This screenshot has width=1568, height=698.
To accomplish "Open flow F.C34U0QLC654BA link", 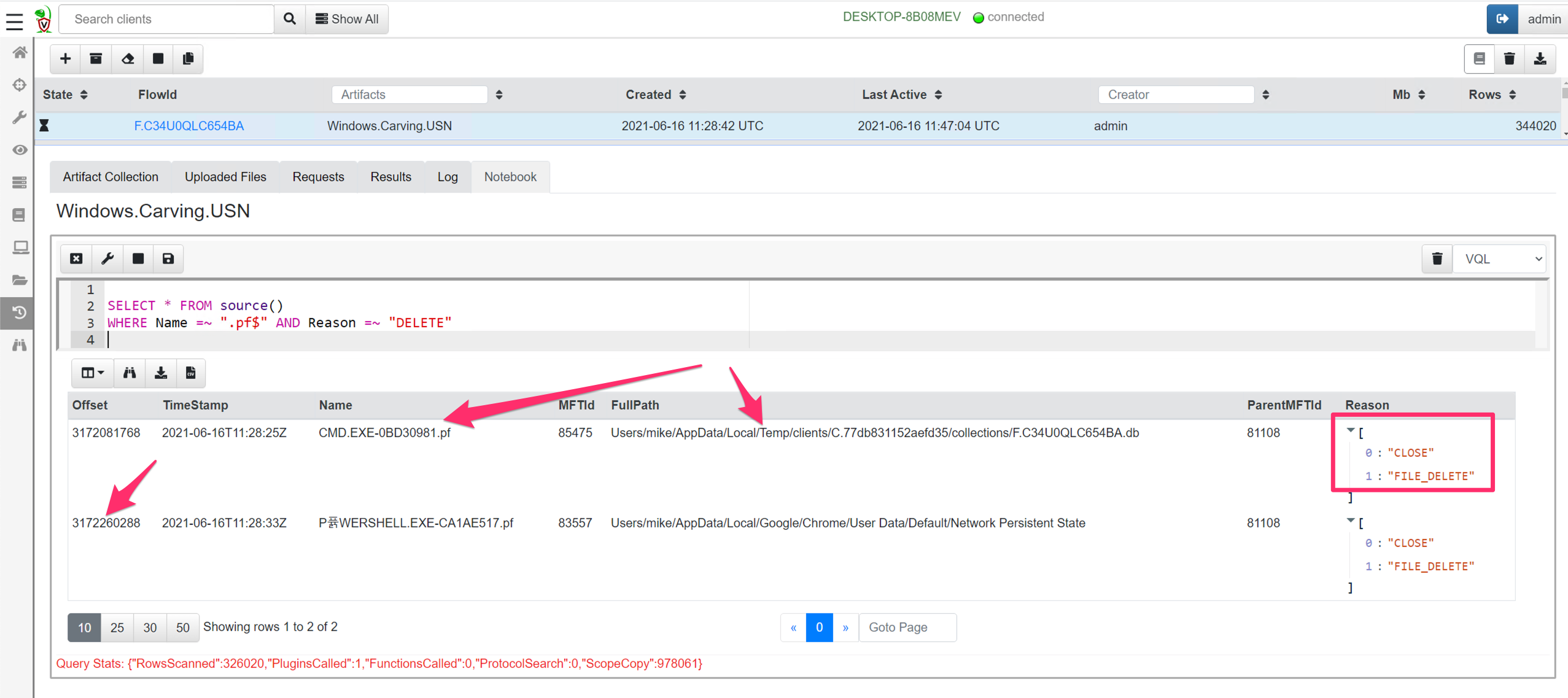I will coord(188,126).
